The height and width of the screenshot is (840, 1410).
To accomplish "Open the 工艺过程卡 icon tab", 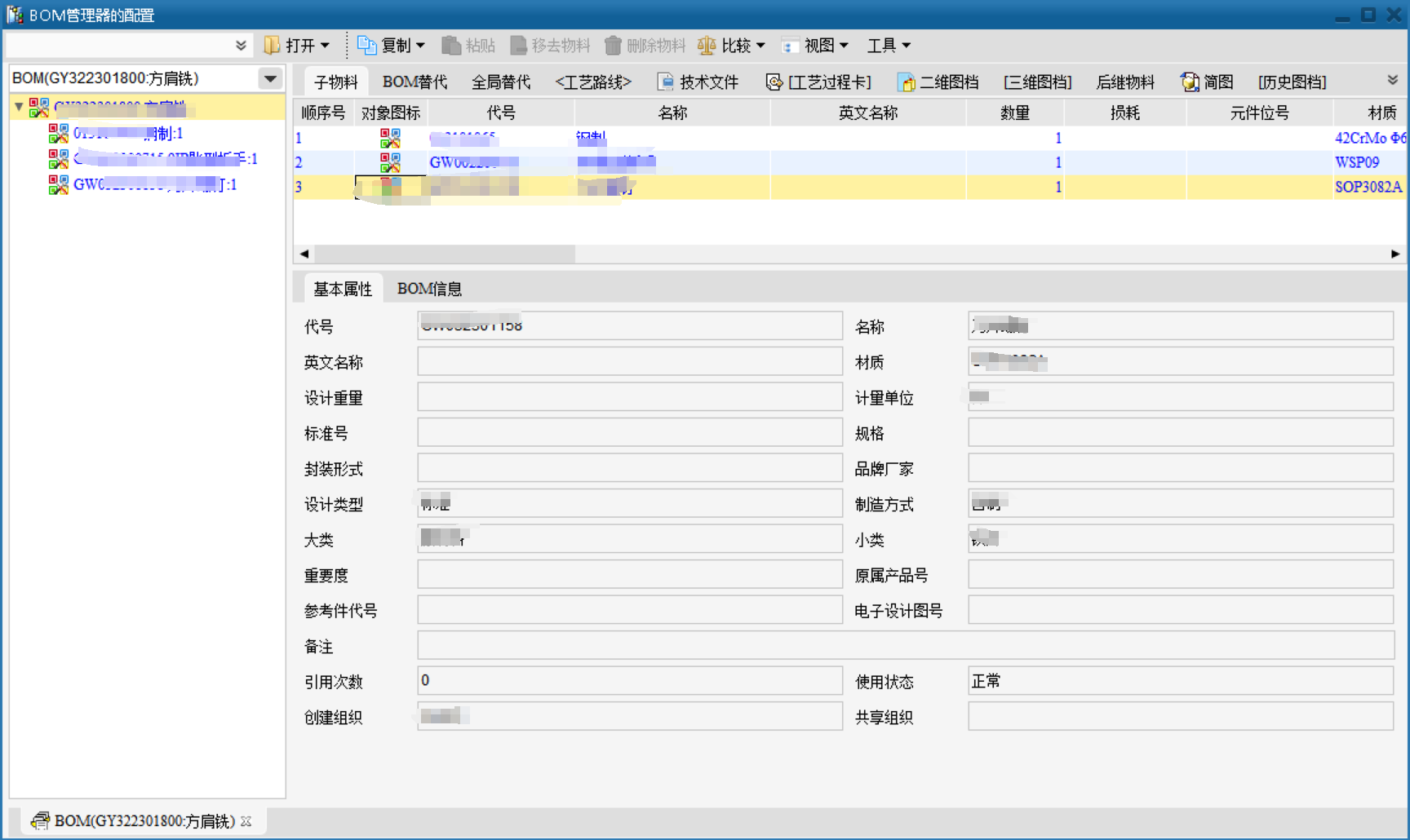I will coord(774,82).
